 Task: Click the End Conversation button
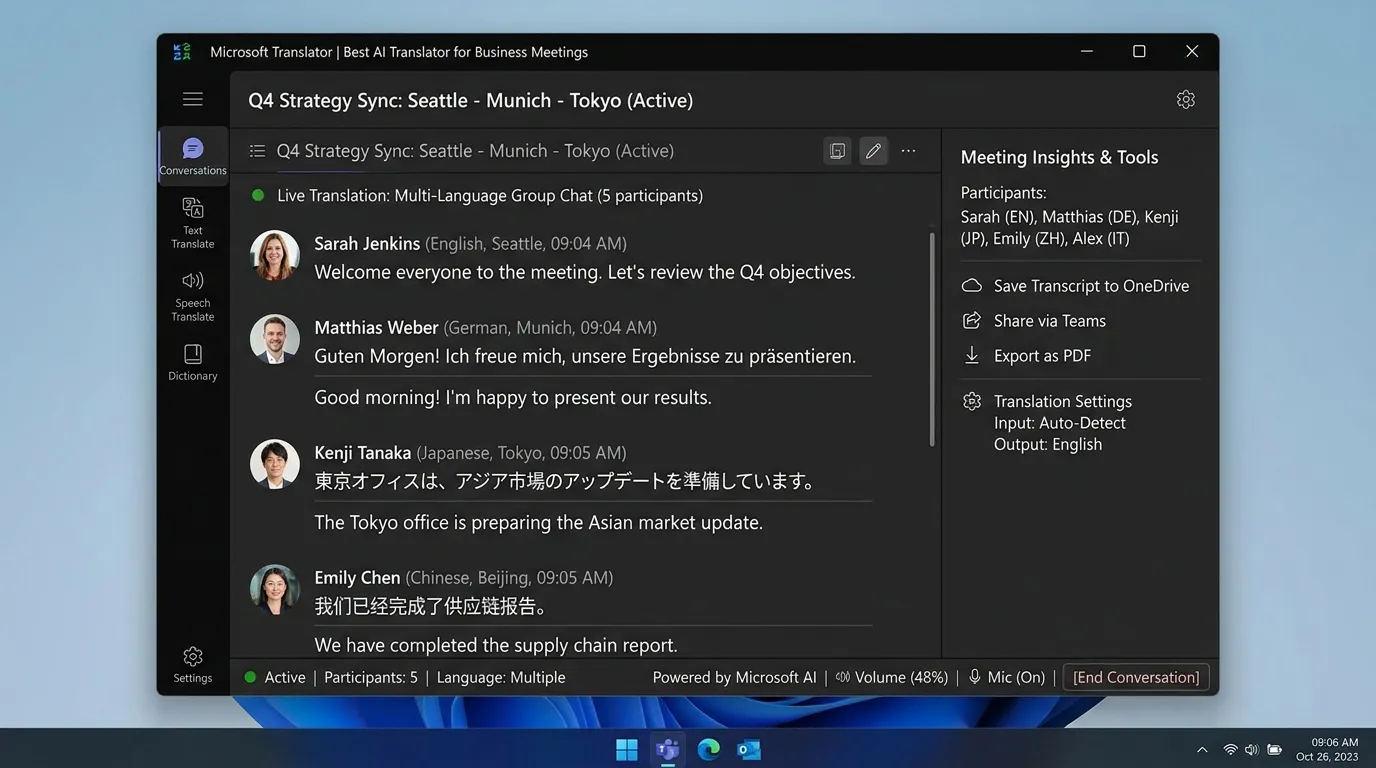[x=1136, y=677]
